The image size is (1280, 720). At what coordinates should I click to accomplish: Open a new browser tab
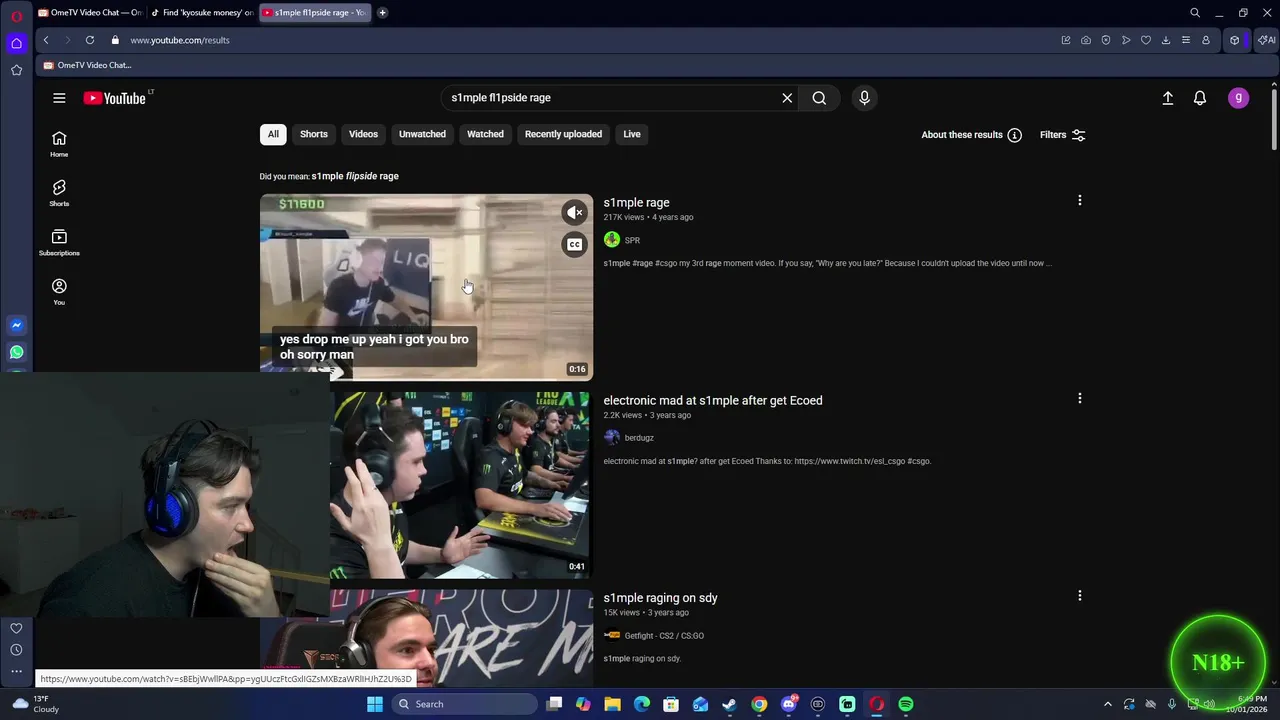click(x=382, y=13)
